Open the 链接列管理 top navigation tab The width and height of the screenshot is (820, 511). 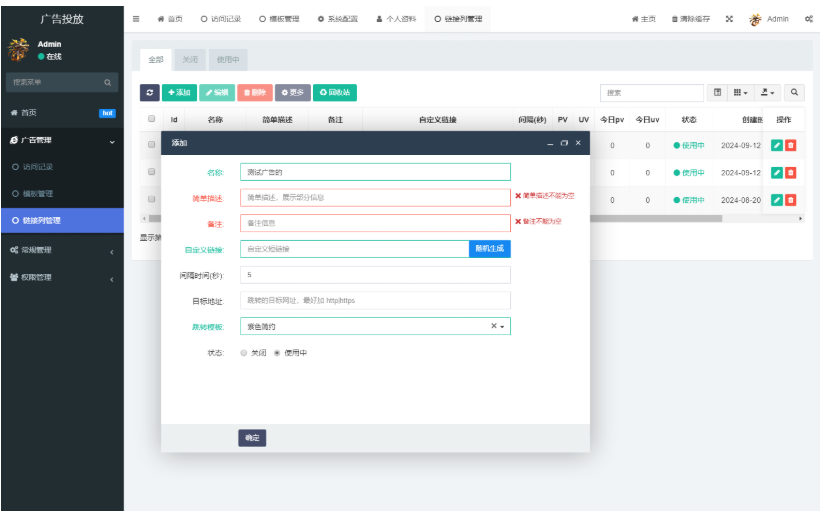click(458, 19)
